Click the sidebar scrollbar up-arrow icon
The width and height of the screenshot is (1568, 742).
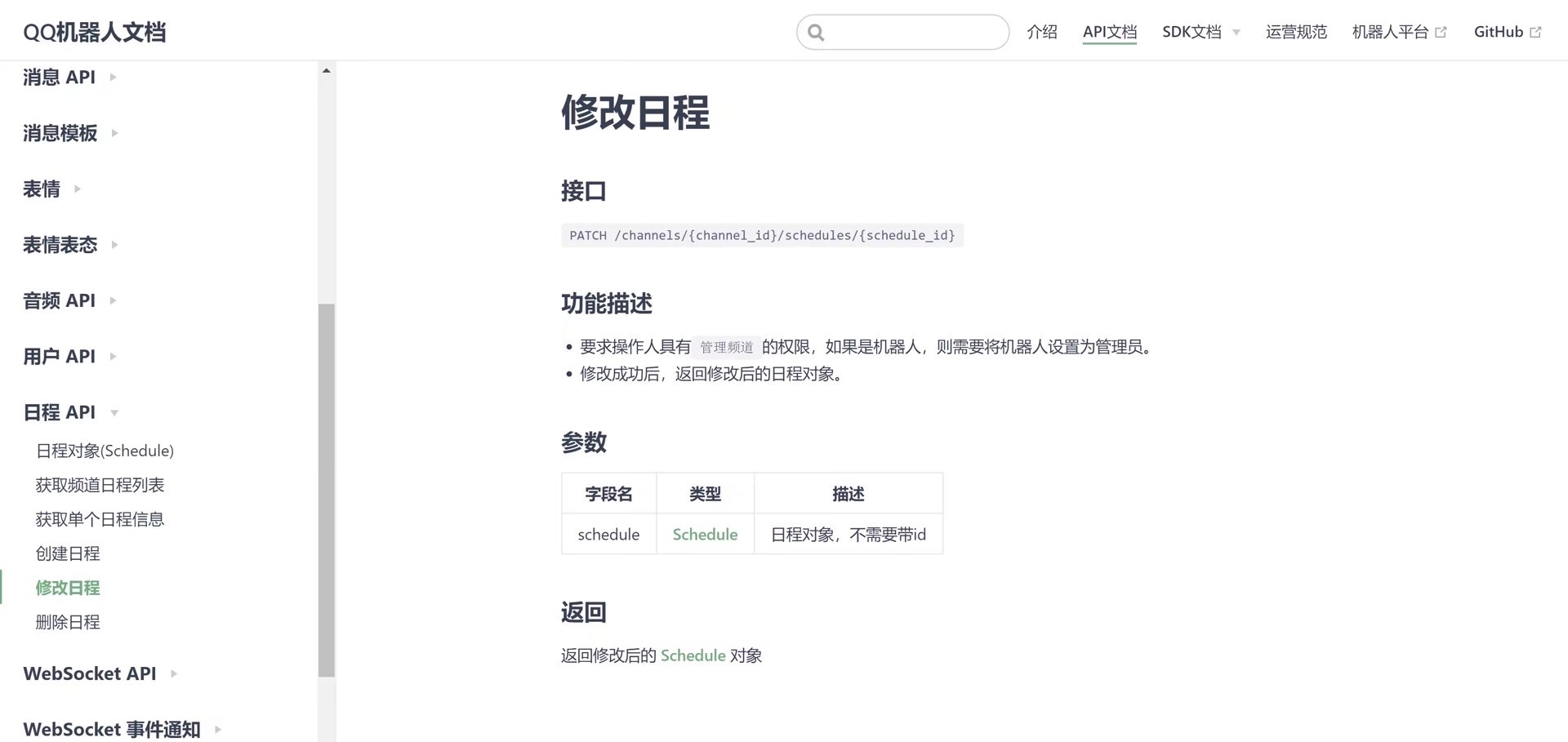(x=325, y=69)
